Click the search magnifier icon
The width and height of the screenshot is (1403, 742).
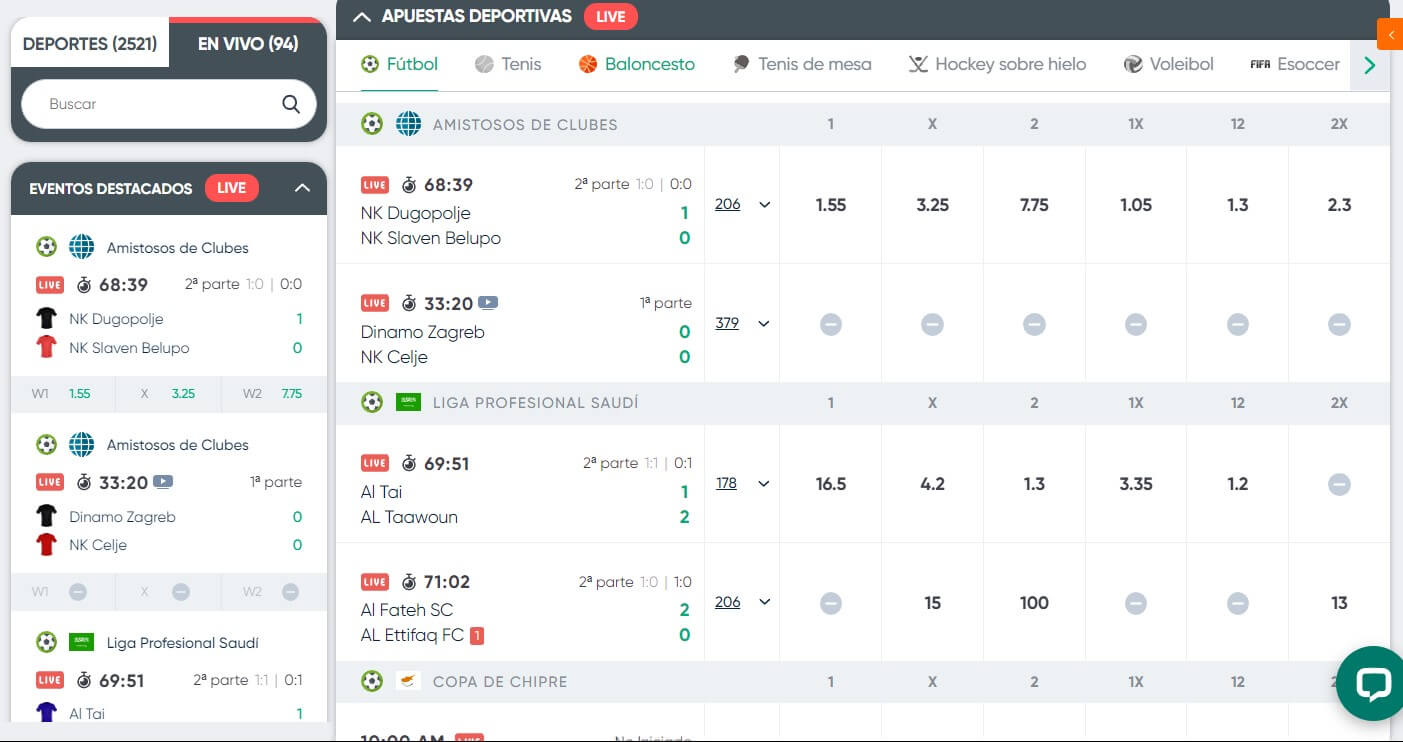tap(291, 104)
